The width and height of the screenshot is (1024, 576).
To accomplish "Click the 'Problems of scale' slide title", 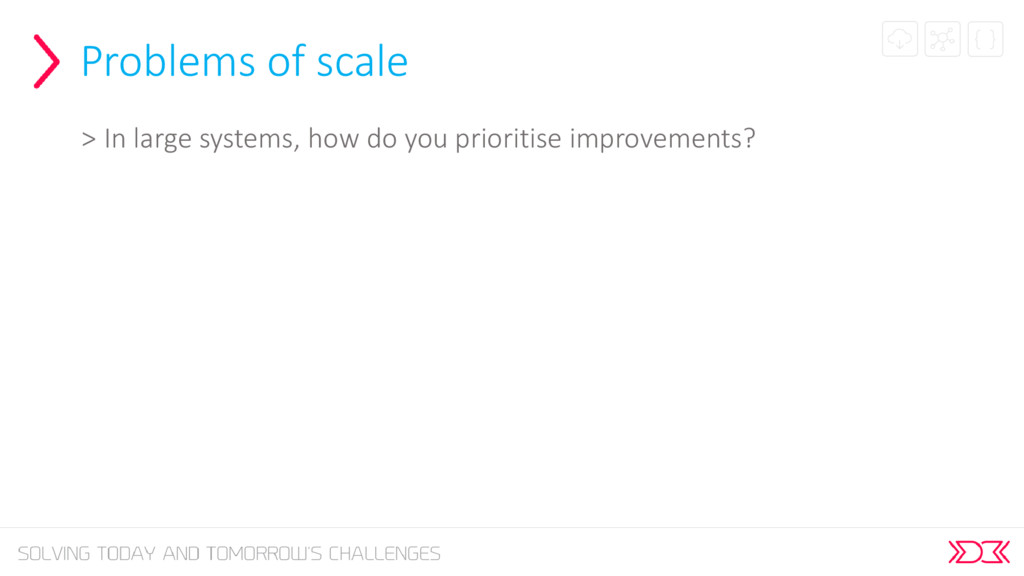I will (x=245, y=62).
